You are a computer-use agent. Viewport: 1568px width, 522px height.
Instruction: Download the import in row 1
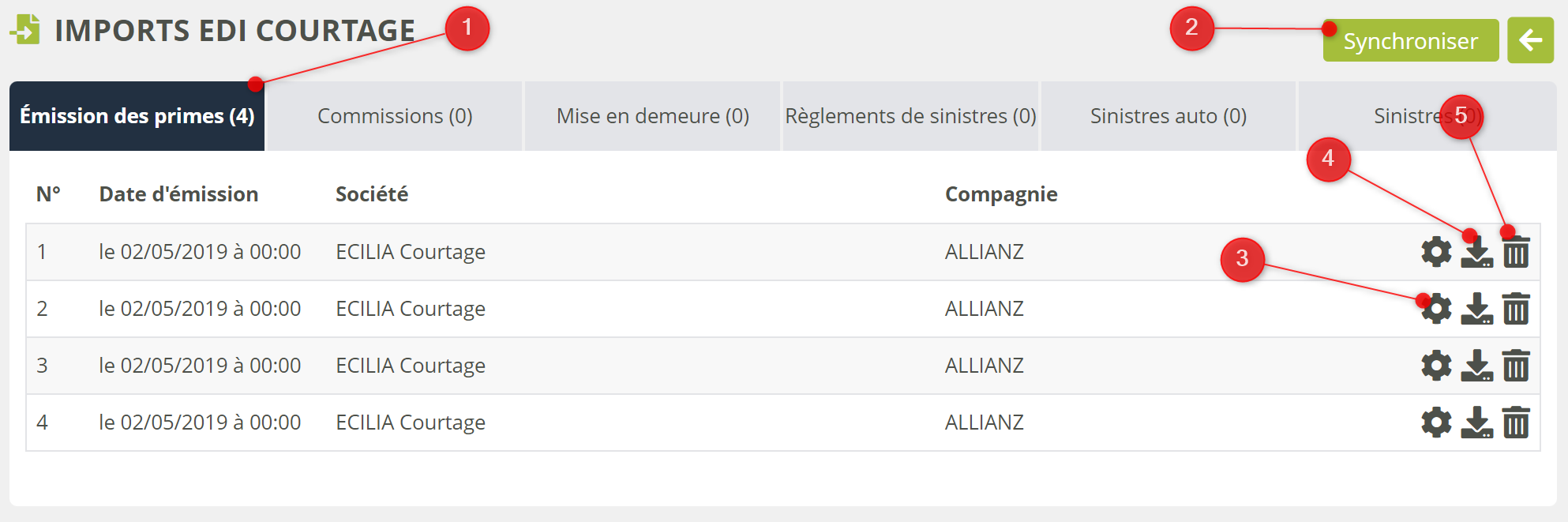(1476, 252)
